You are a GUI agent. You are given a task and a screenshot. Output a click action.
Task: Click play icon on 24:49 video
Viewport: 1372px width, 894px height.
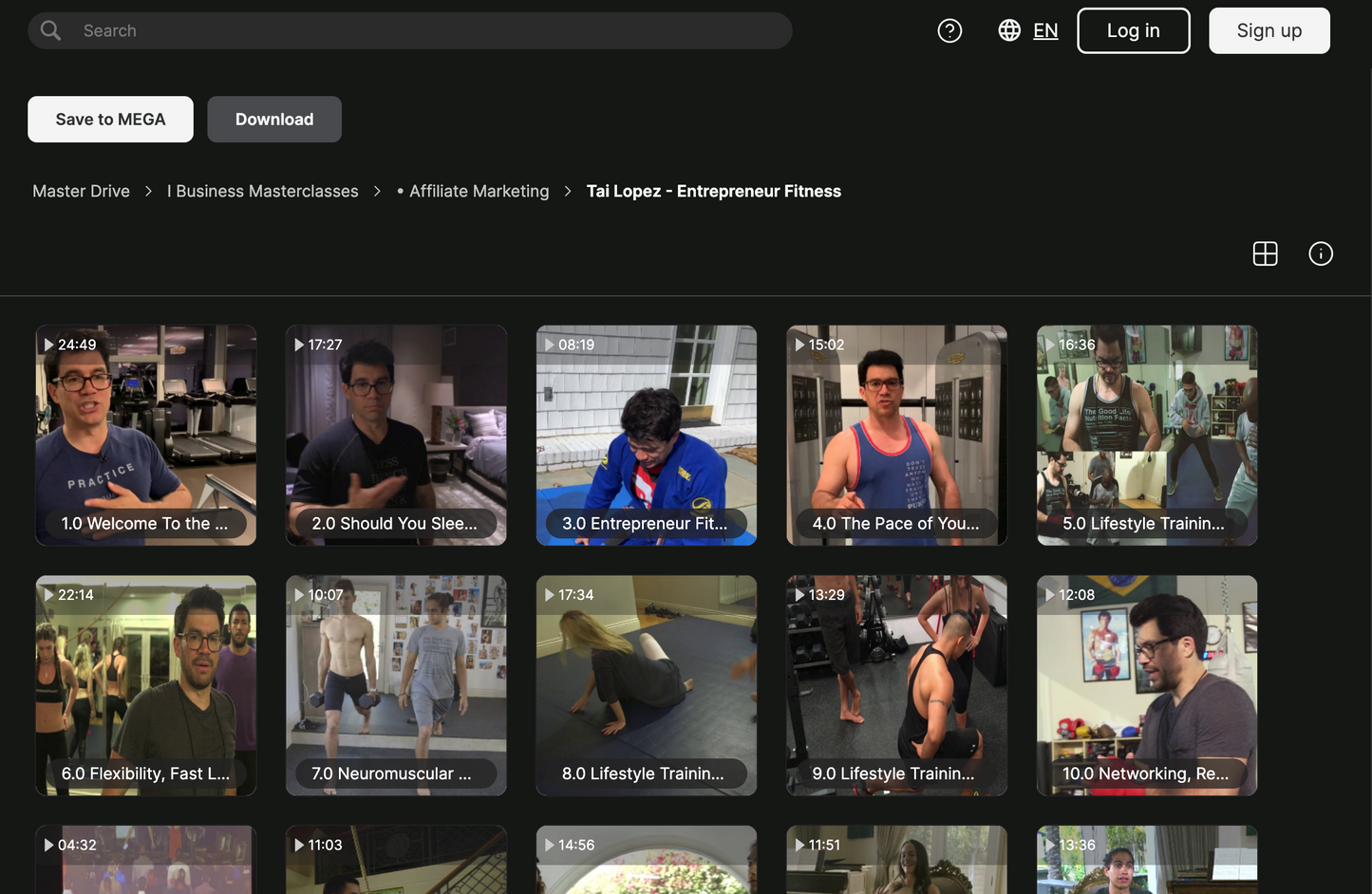[x=48, y=345]
